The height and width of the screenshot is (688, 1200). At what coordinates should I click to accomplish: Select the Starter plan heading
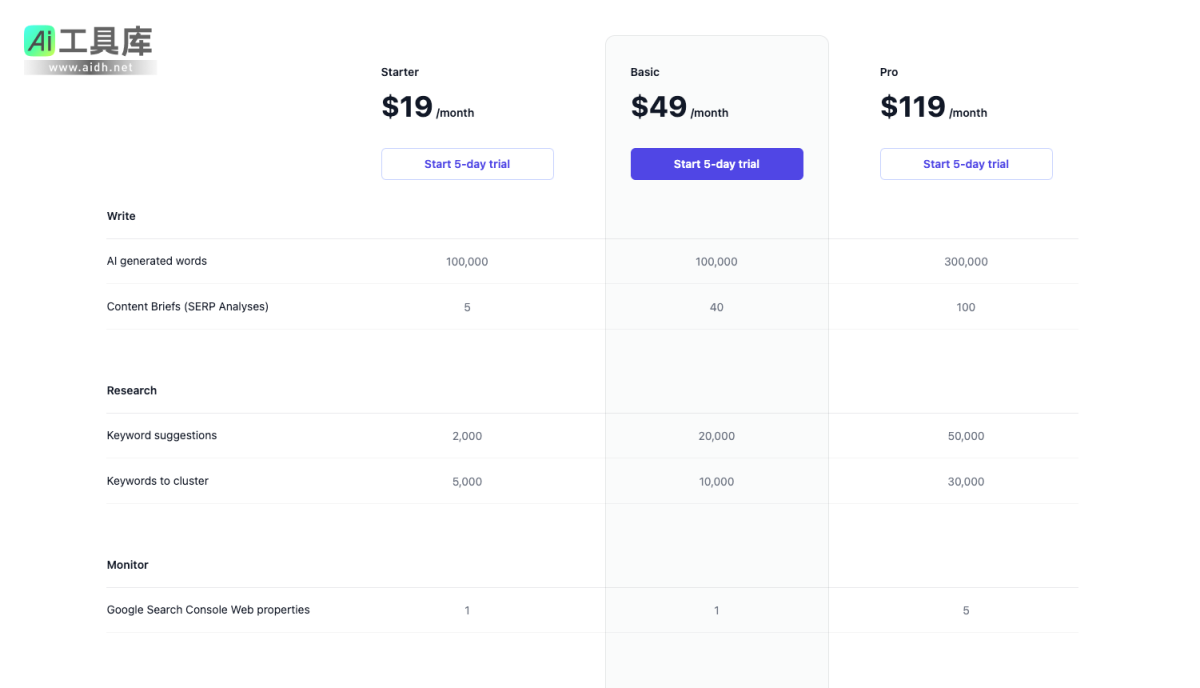coord(400,72)
